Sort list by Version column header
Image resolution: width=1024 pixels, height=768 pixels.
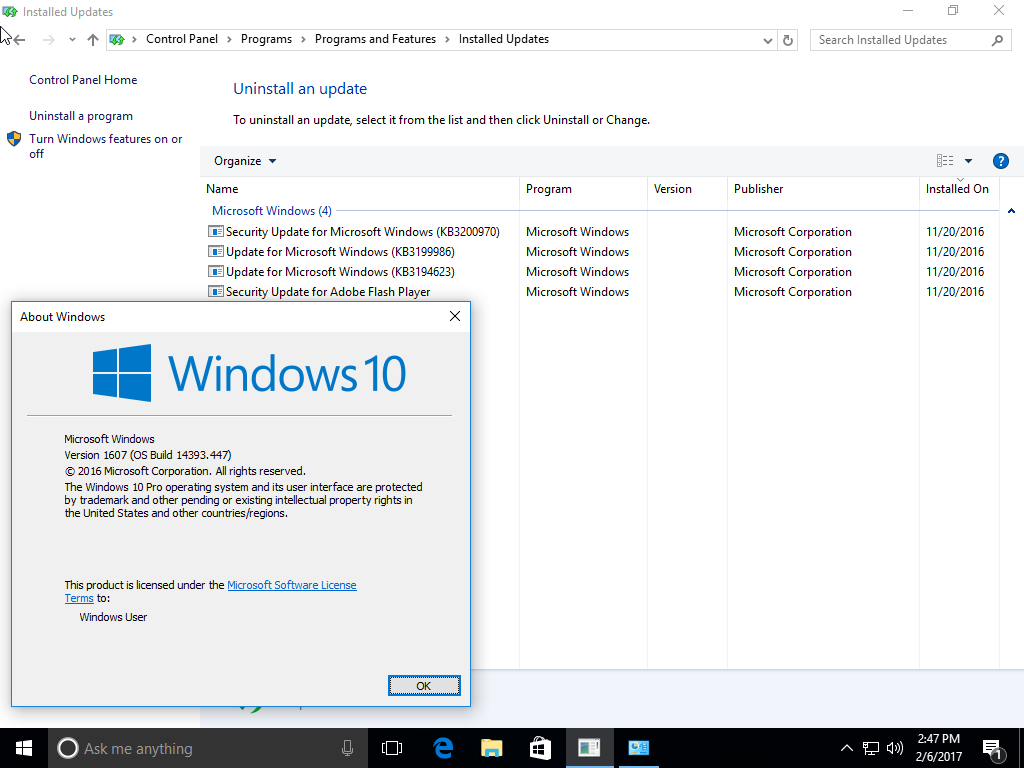tap(687, 189)
